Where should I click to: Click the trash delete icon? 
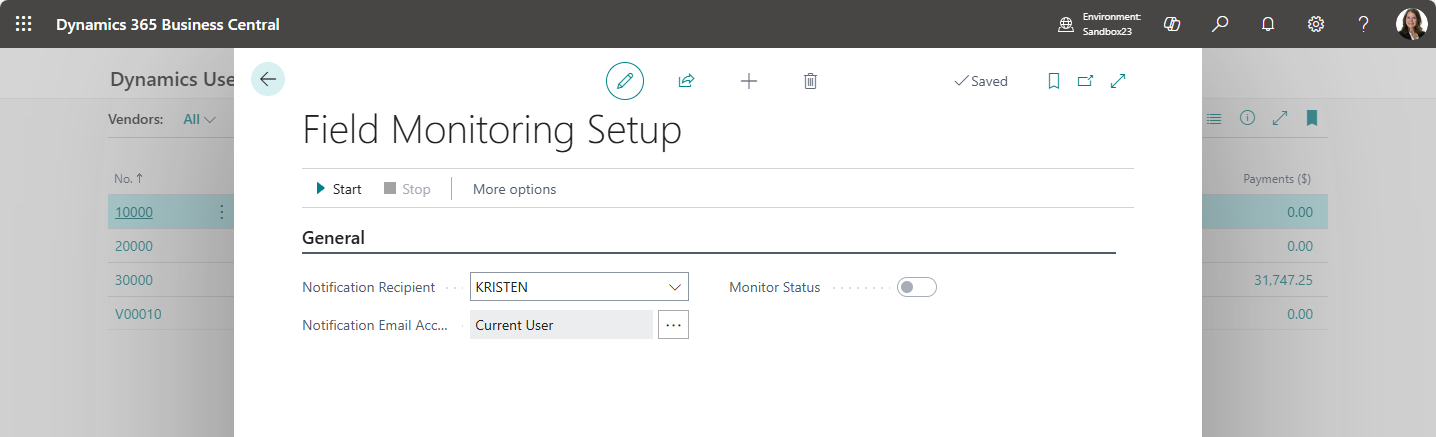(810, 81)
